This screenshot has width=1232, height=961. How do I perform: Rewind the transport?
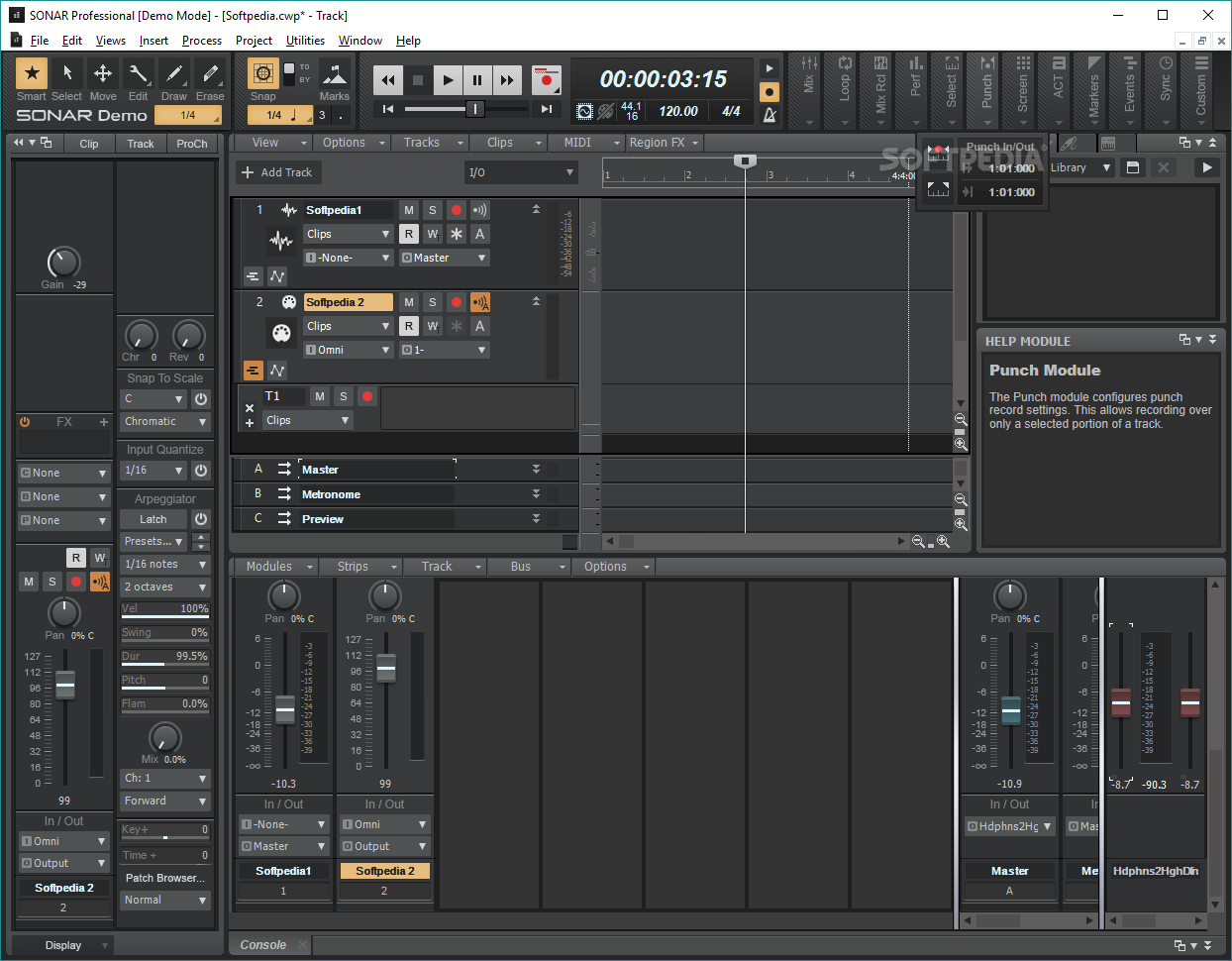(x=388, y=80)
